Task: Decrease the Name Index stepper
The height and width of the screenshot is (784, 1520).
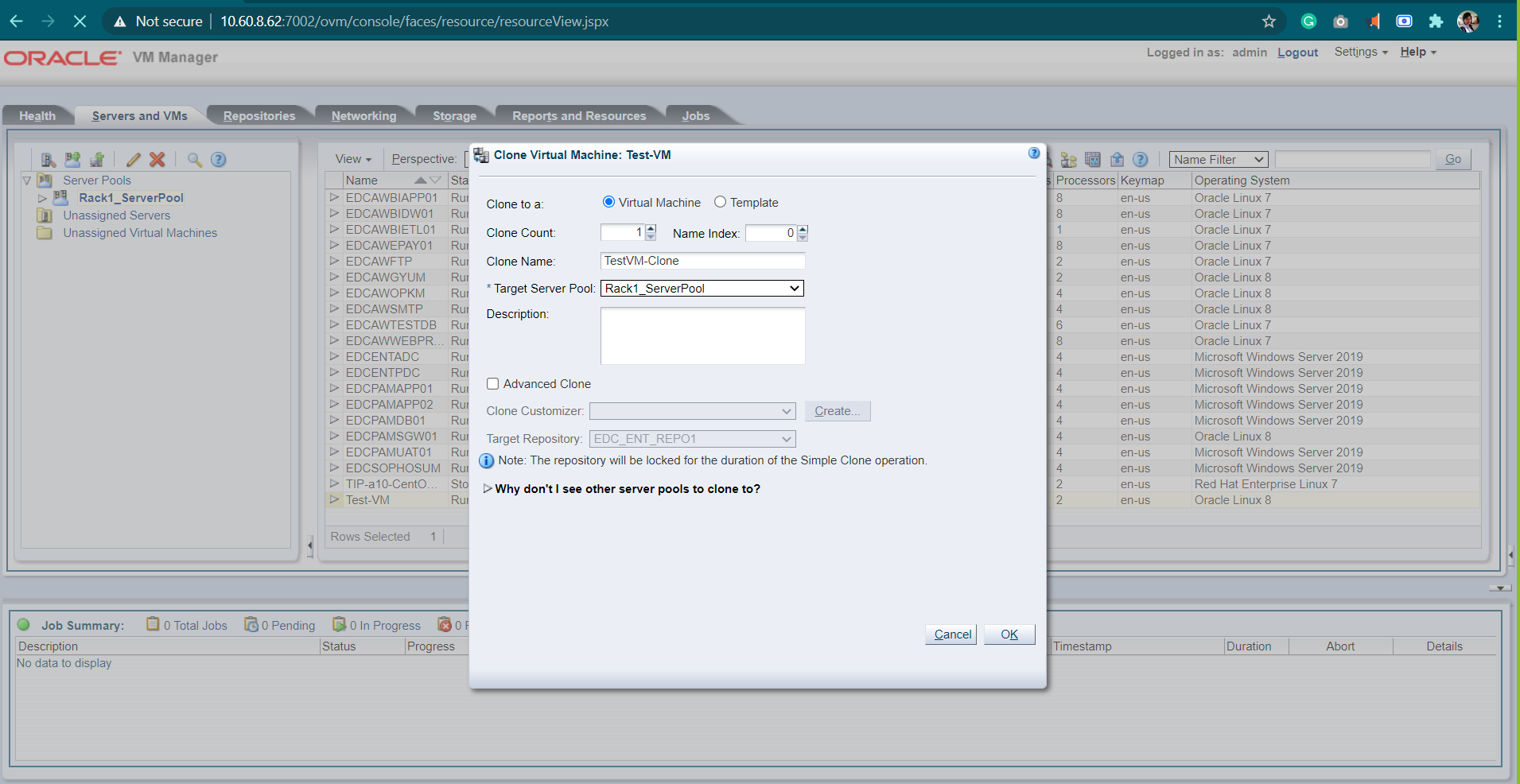Action: pos(803,237)
